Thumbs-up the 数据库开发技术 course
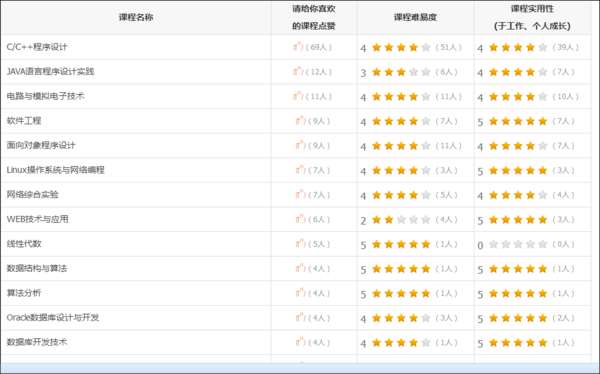The height and width of the screenshot is (374, 600). 300,342
